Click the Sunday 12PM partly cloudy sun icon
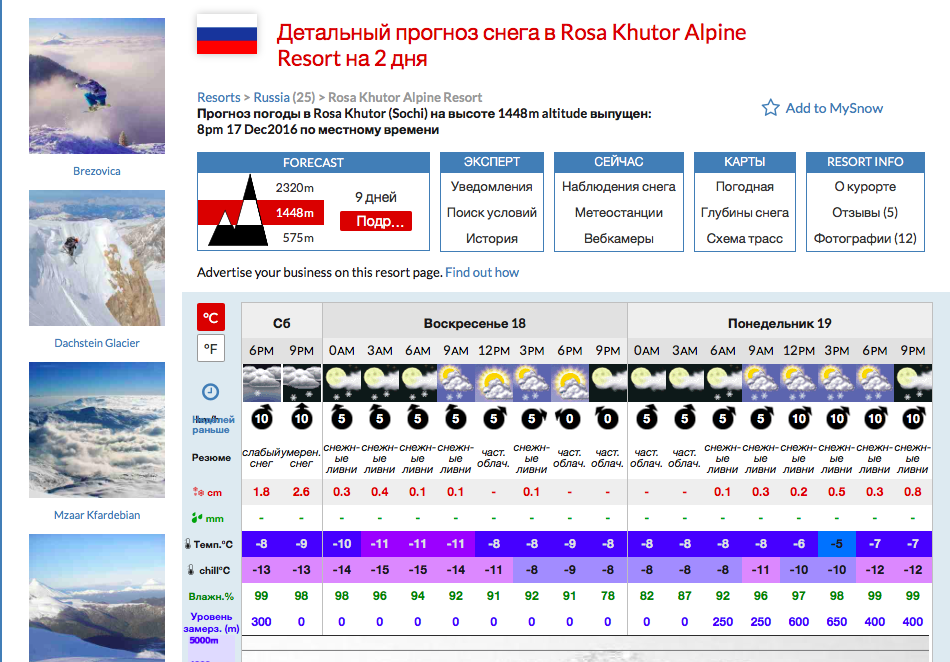The image size is (950, 662). click(494, 383)
